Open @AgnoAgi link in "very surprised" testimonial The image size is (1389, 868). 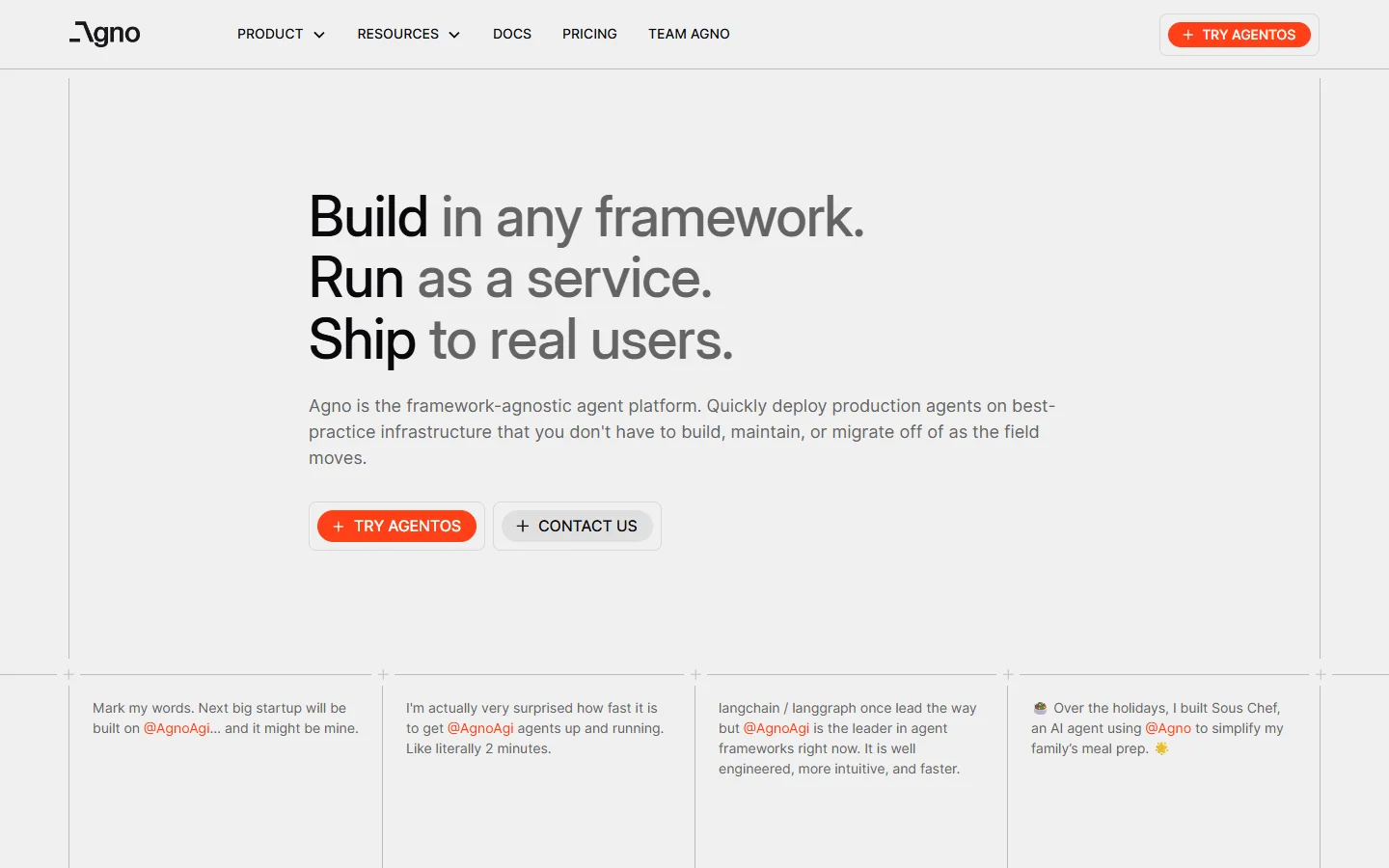480,728
